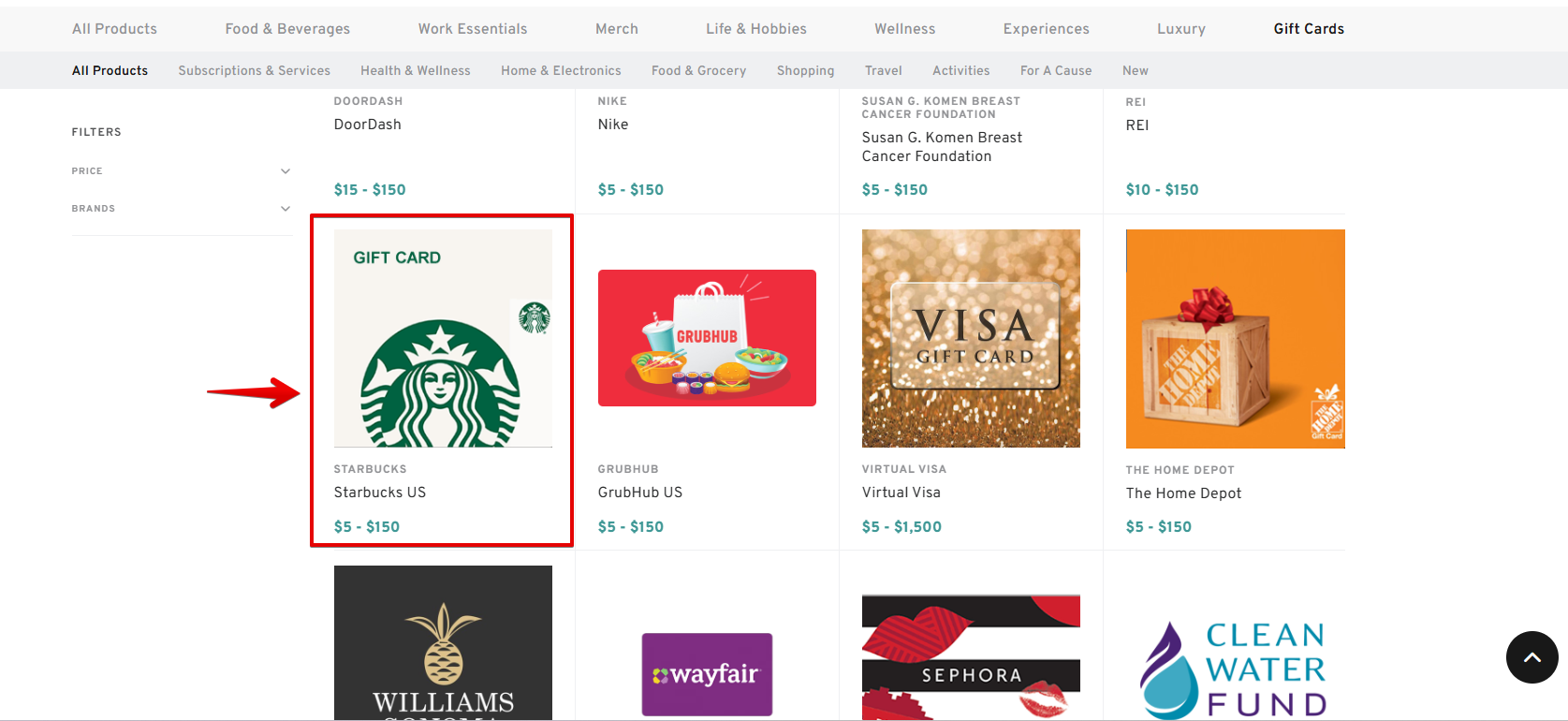The width and height of the screenshot is (1568, 721).
Task: Select the Clean Water Fund logo
Action: tap(1235, 669)
